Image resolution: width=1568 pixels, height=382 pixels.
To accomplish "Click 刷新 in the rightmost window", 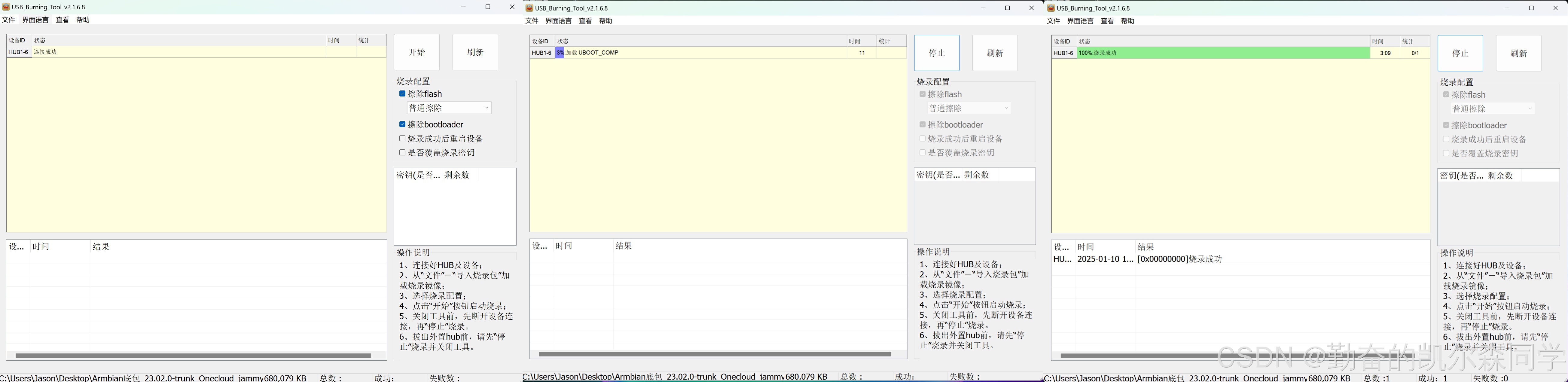I will tap(1519, 53).
